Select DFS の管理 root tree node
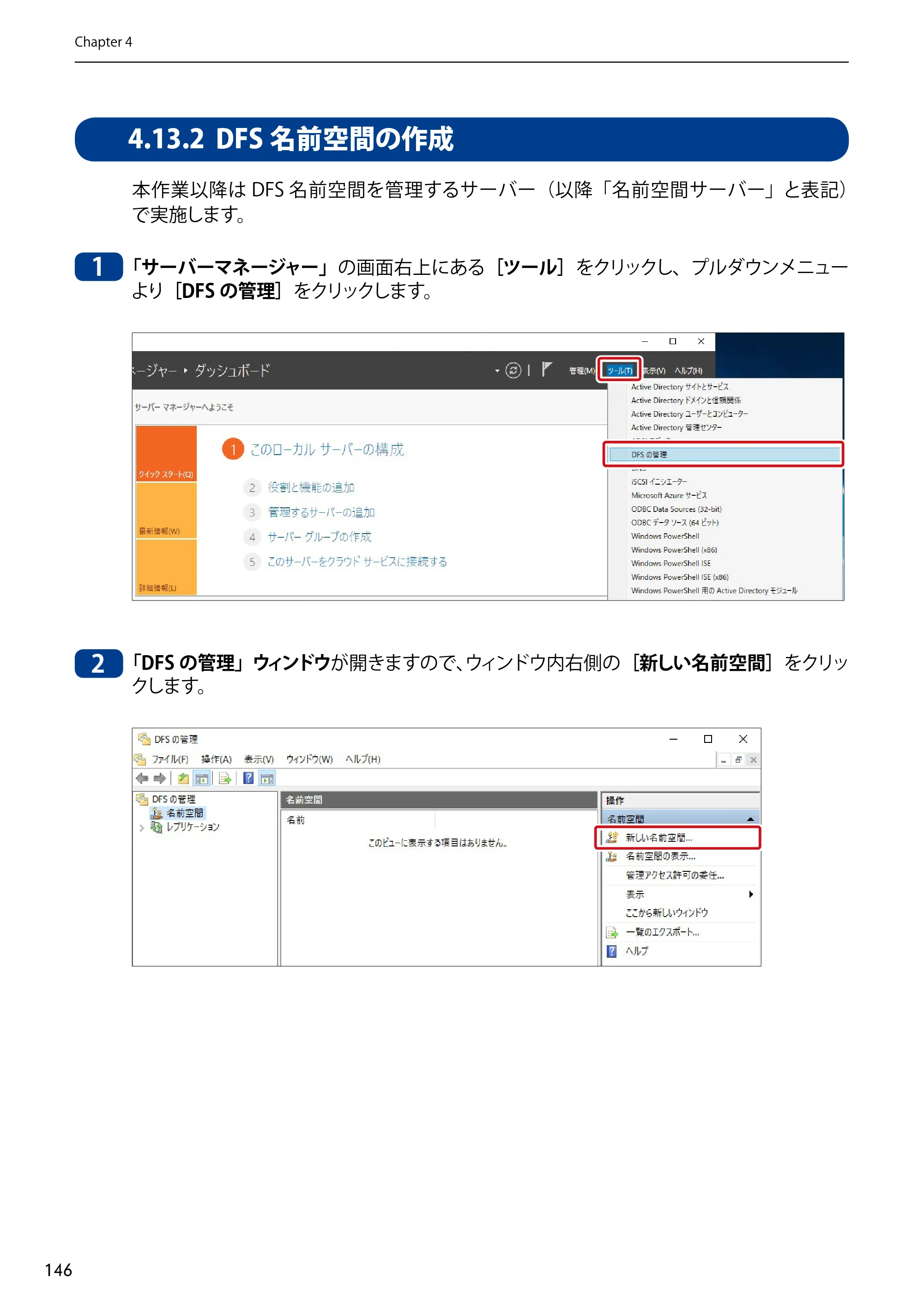 [174, 799]
